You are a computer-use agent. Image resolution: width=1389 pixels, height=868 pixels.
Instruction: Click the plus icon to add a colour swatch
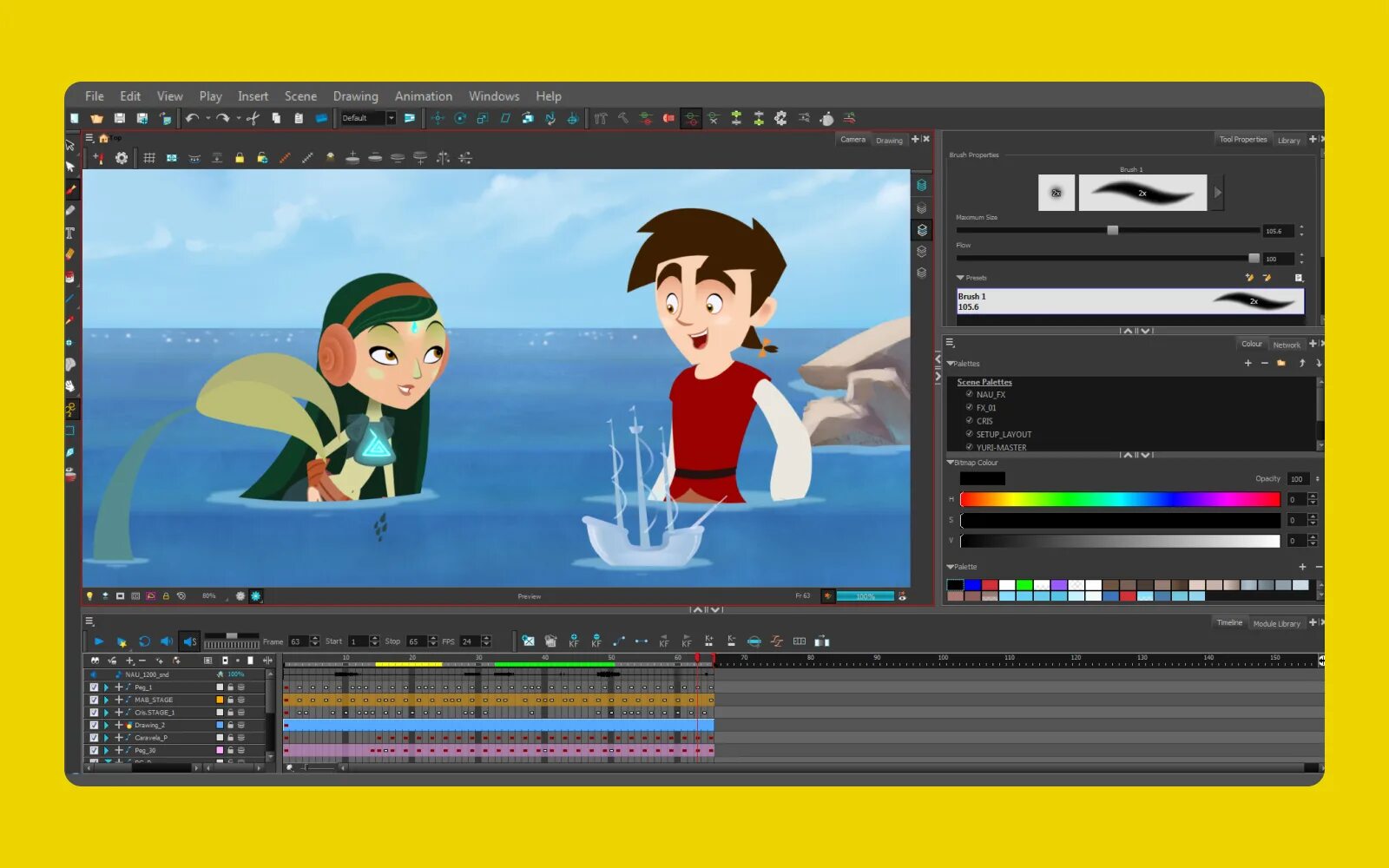[x=1302, y=567]
